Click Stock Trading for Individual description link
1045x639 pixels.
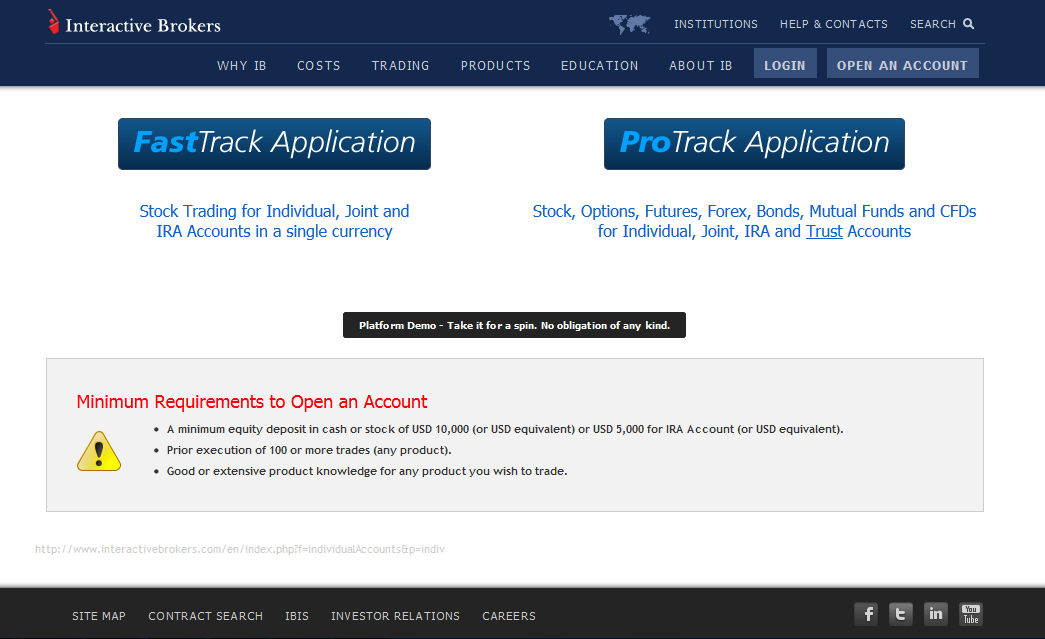[274, 221]
